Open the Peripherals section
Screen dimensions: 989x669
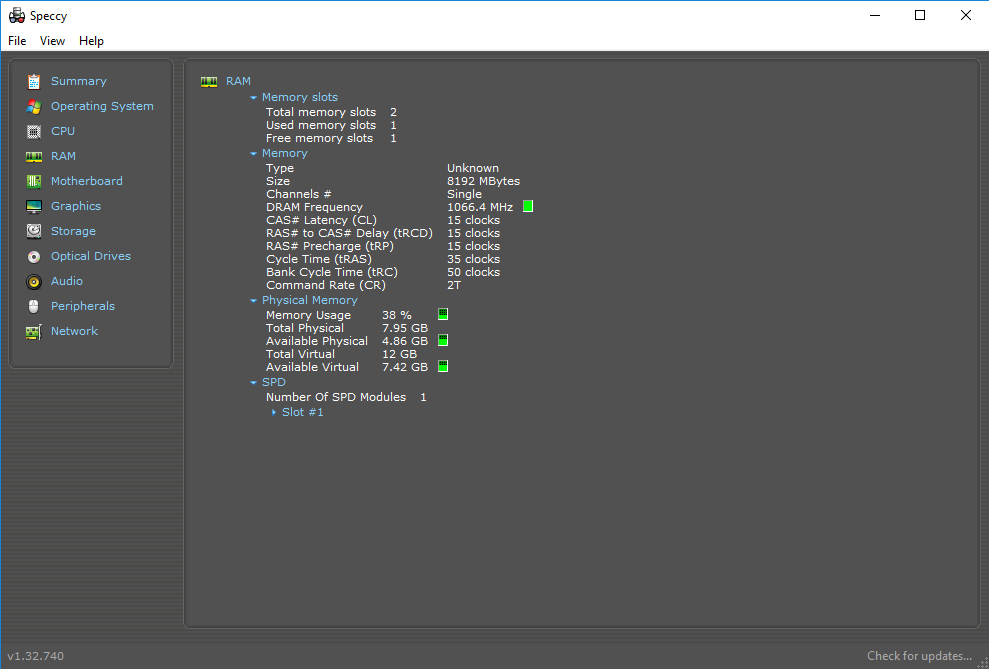pos(83,306)
